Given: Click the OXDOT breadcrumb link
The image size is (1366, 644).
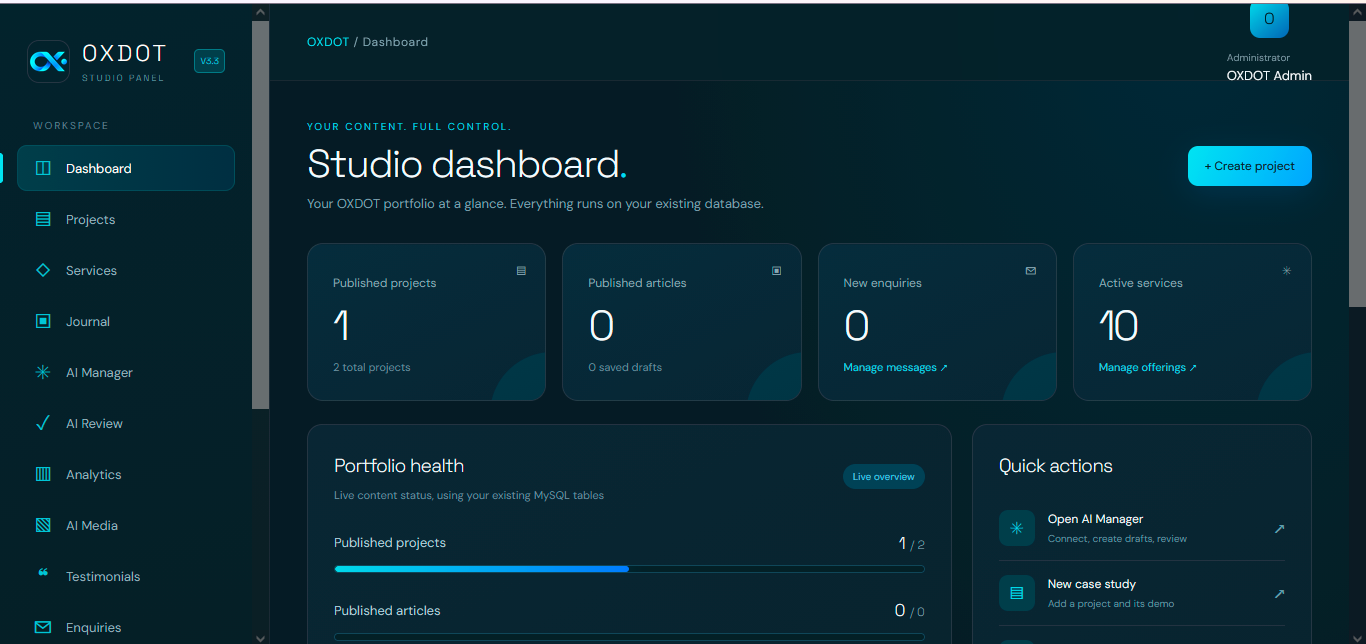Looking at the screenshot, I should (x=328, y=42).
